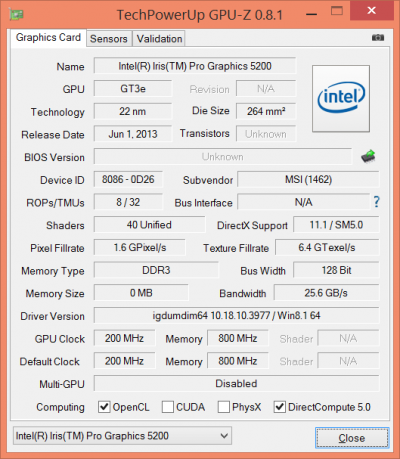Click the Intel vendor logo
The height and width of the screenshot is (459, 400).
[341, 98]
